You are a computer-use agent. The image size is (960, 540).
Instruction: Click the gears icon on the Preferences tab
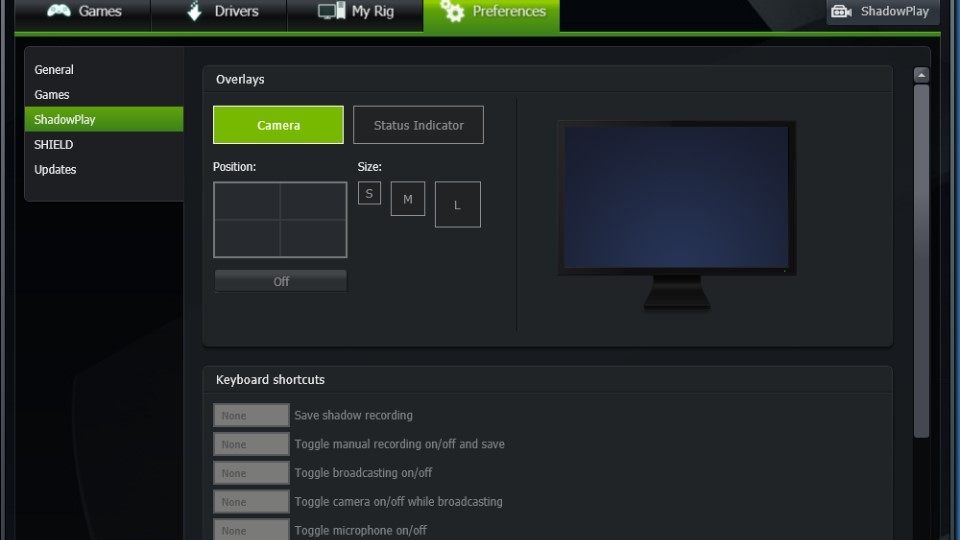click(x=452, y=10)
